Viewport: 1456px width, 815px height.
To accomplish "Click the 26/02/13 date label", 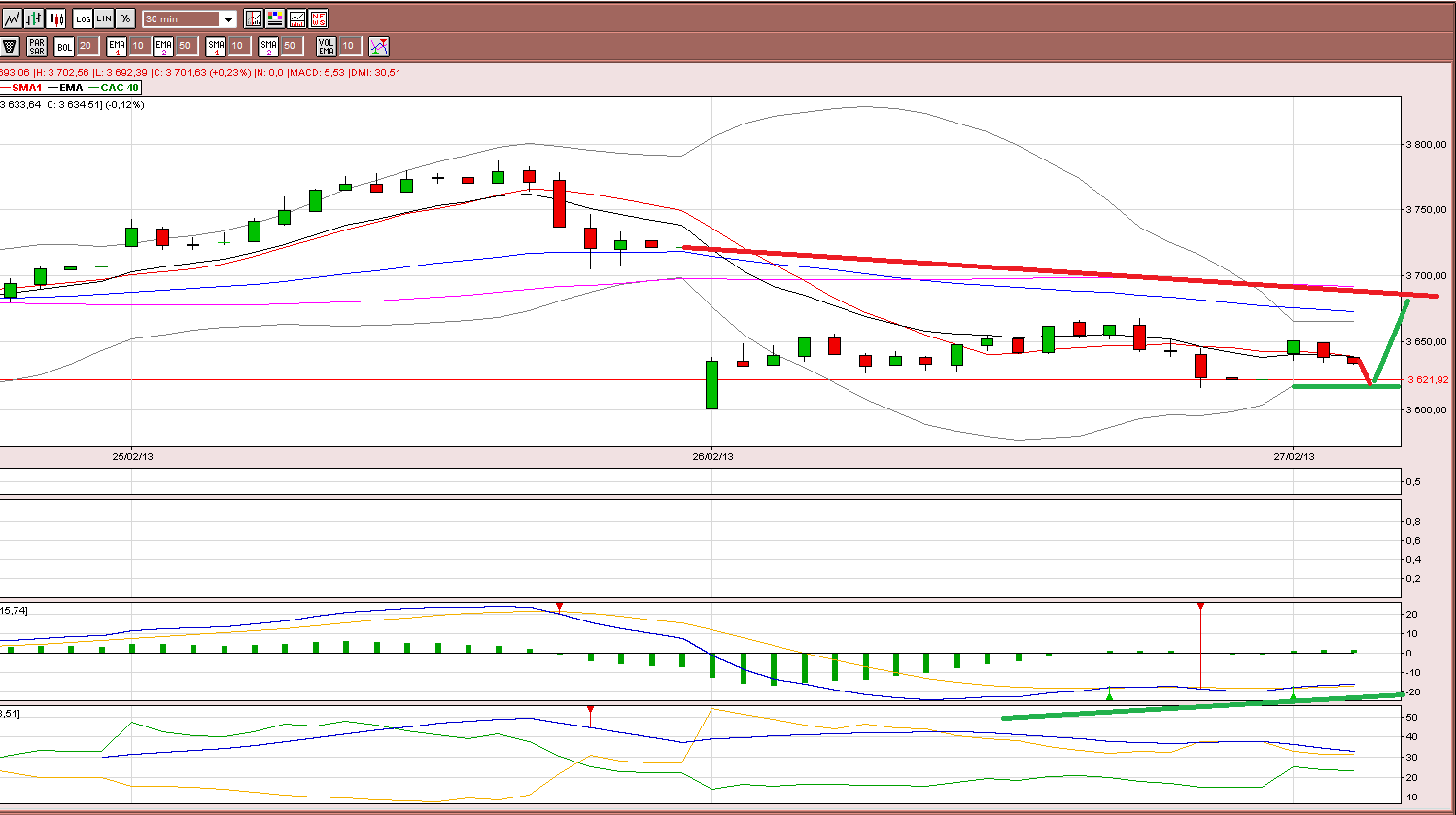I will [x=712, y=456].
